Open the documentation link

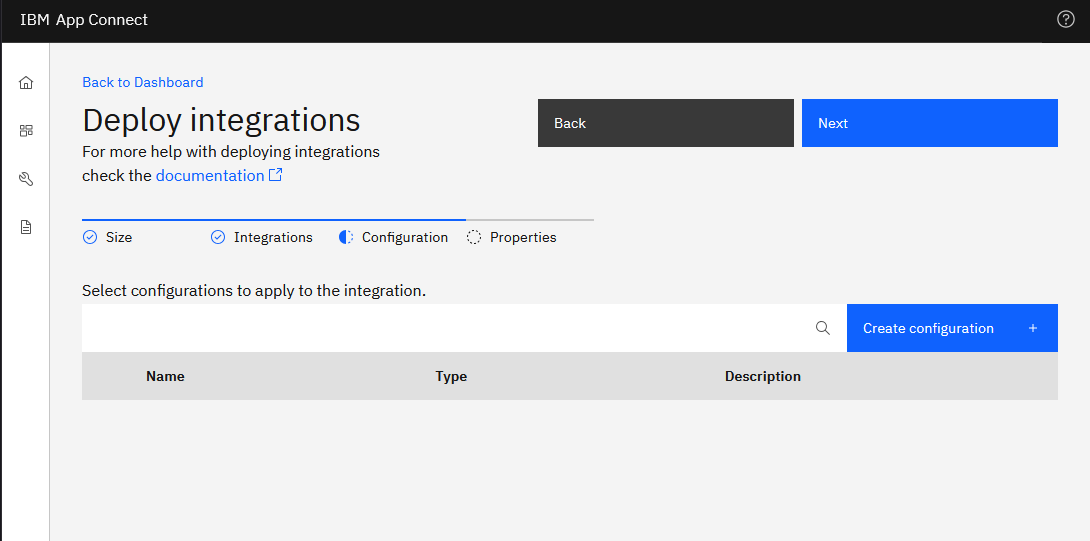(x=210, y=175)
